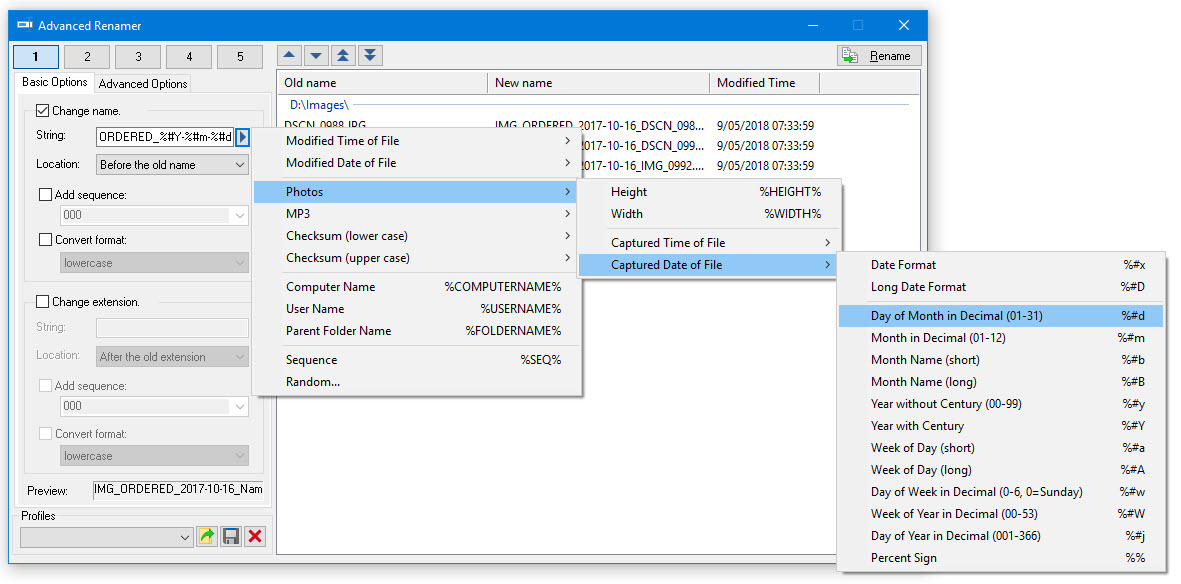Choose Width from the Photos submenu
Viewport: 1181px width, 584px height.
(708, 214)
